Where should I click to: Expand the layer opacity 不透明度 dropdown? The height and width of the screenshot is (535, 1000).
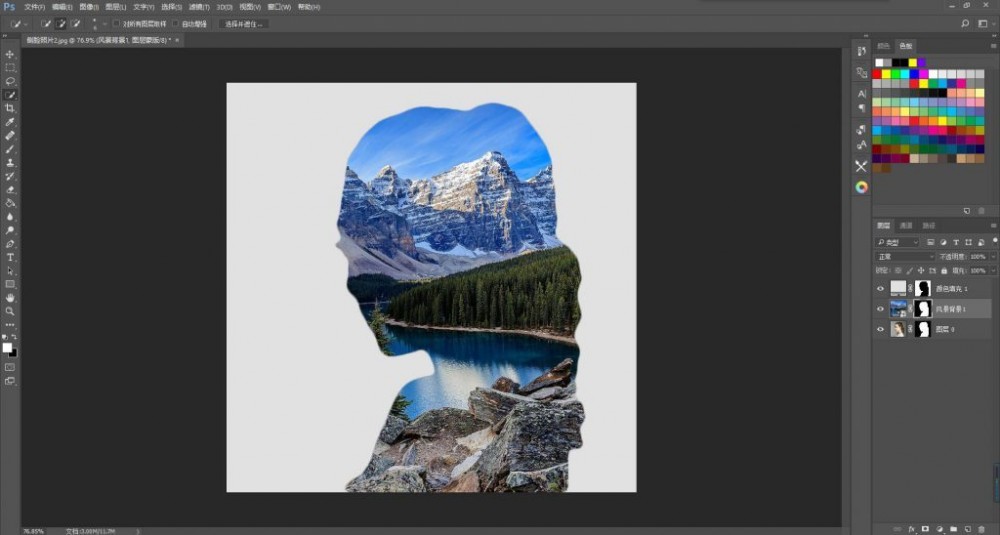tap(992, 257)
